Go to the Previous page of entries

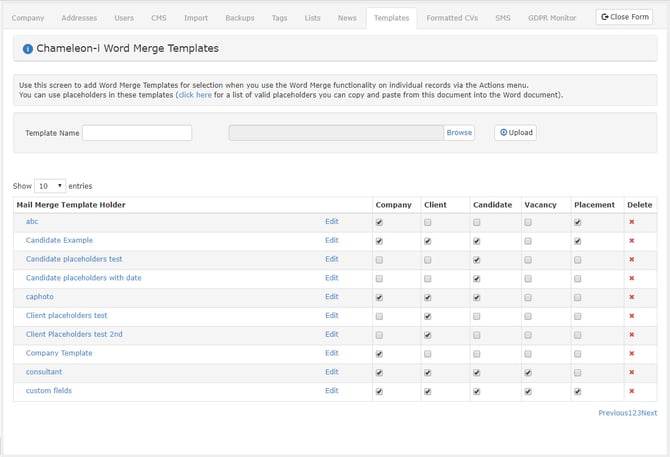613,413
